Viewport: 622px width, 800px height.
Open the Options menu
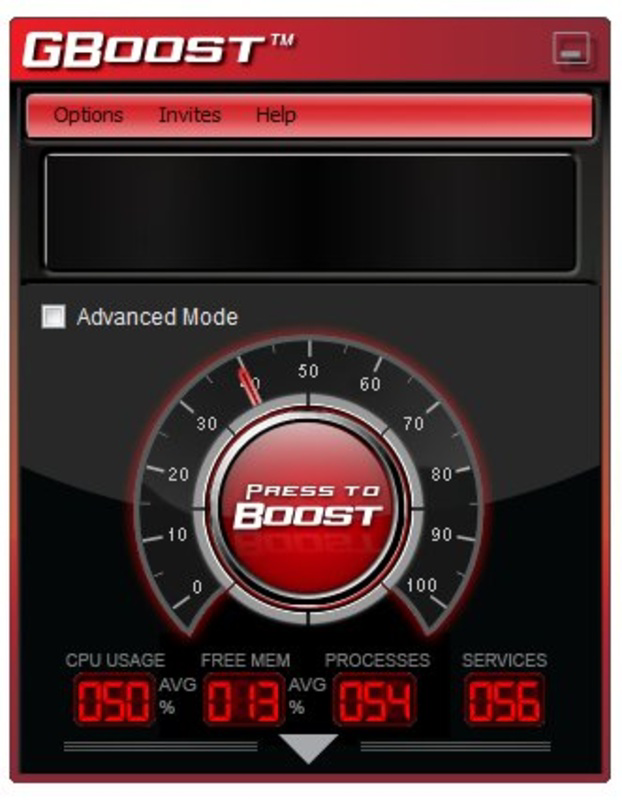[88, 115]
